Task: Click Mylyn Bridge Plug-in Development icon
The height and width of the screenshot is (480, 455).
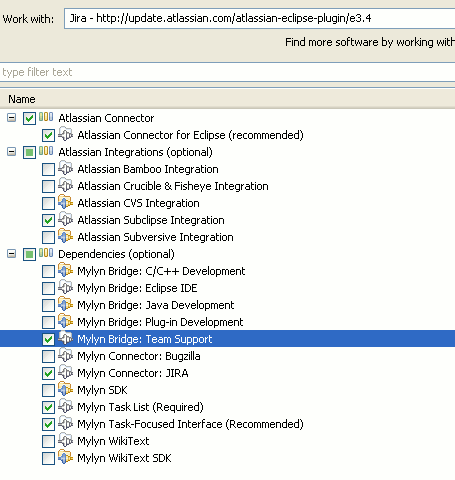Action: (x=66, y=321)
